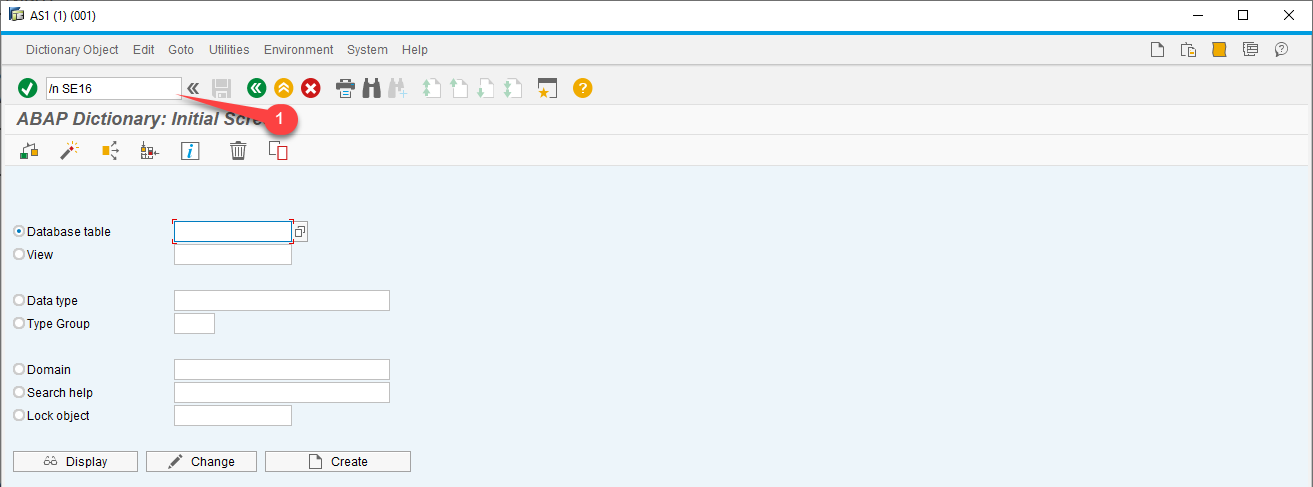Select the Data type radio button
This screenshot has height=487, width=1313.
(19, 300)
